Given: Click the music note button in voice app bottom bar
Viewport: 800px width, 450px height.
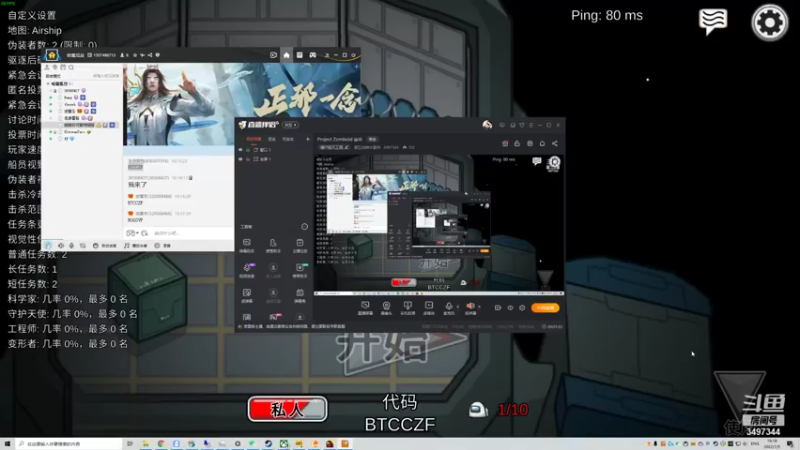Looking at the screenshot, I should tap(136, 245).
